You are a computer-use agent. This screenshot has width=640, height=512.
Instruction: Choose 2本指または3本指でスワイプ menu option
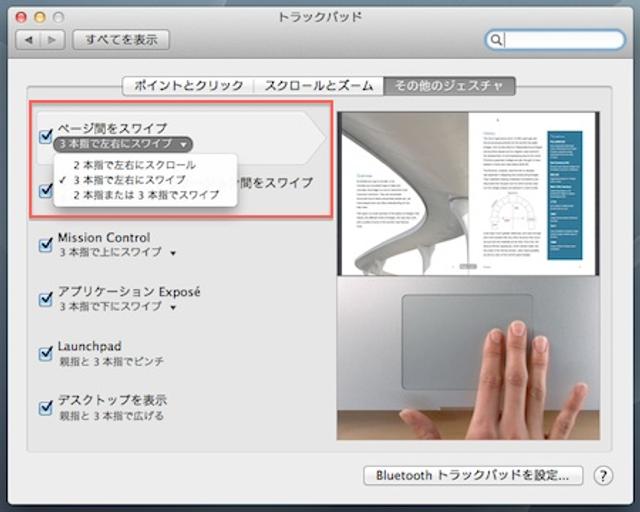(146, 195)
